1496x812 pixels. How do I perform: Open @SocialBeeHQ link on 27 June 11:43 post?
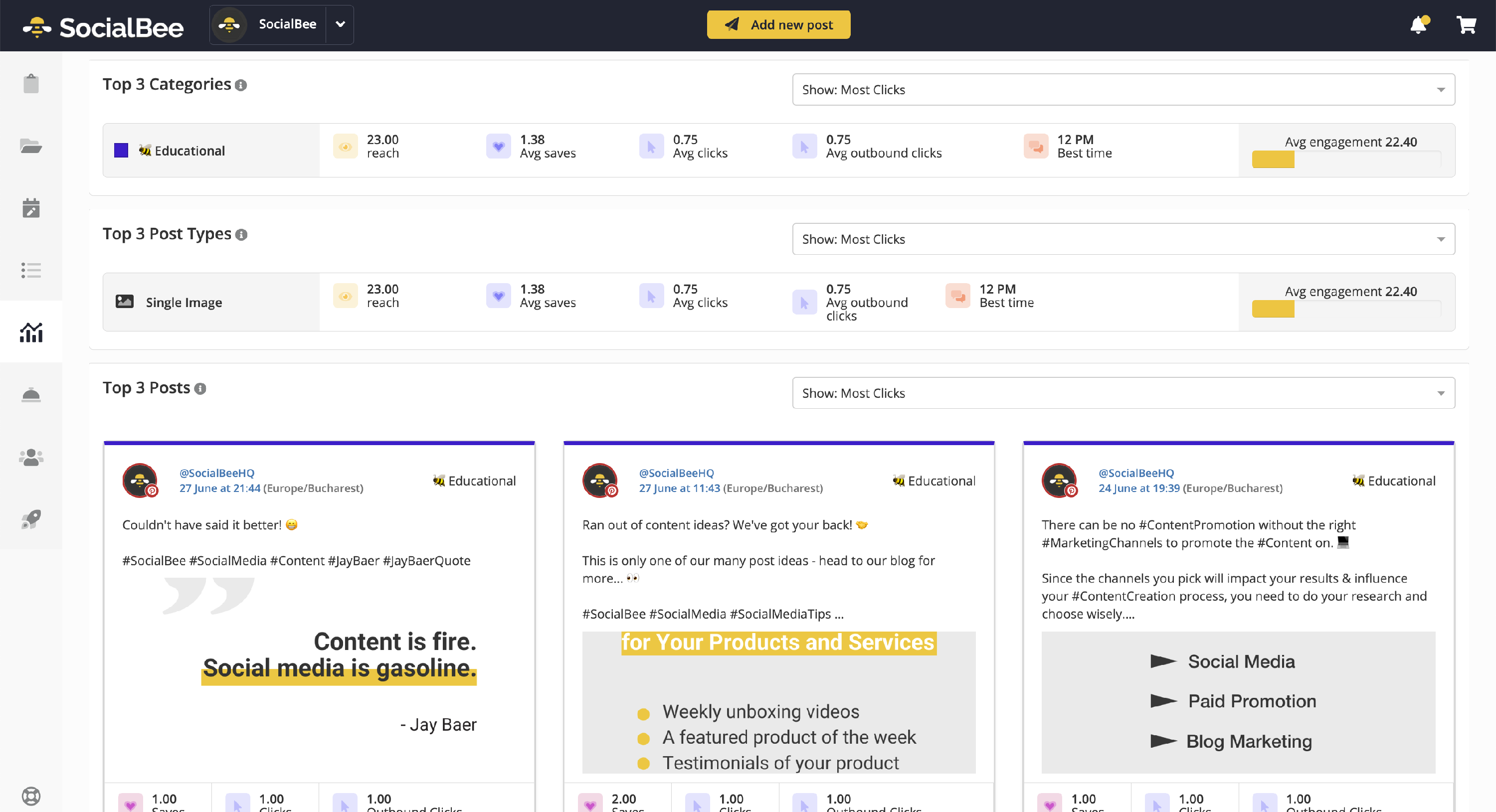(x=676, y=473)
